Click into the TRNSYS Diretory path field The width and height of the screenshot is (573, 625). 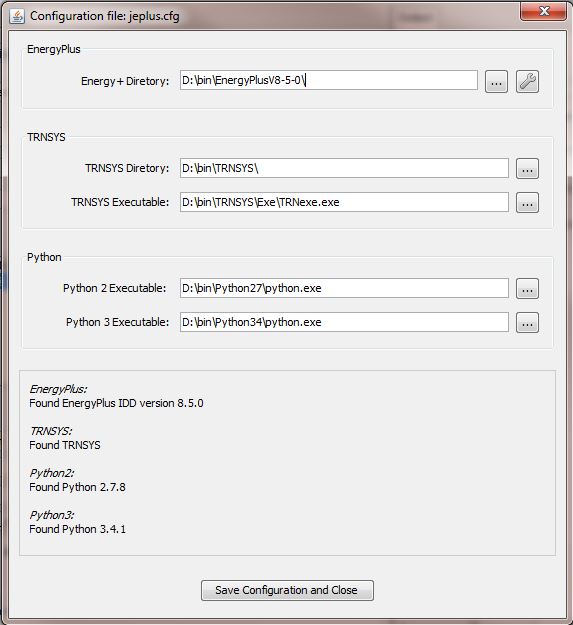[x=344, y=168]
